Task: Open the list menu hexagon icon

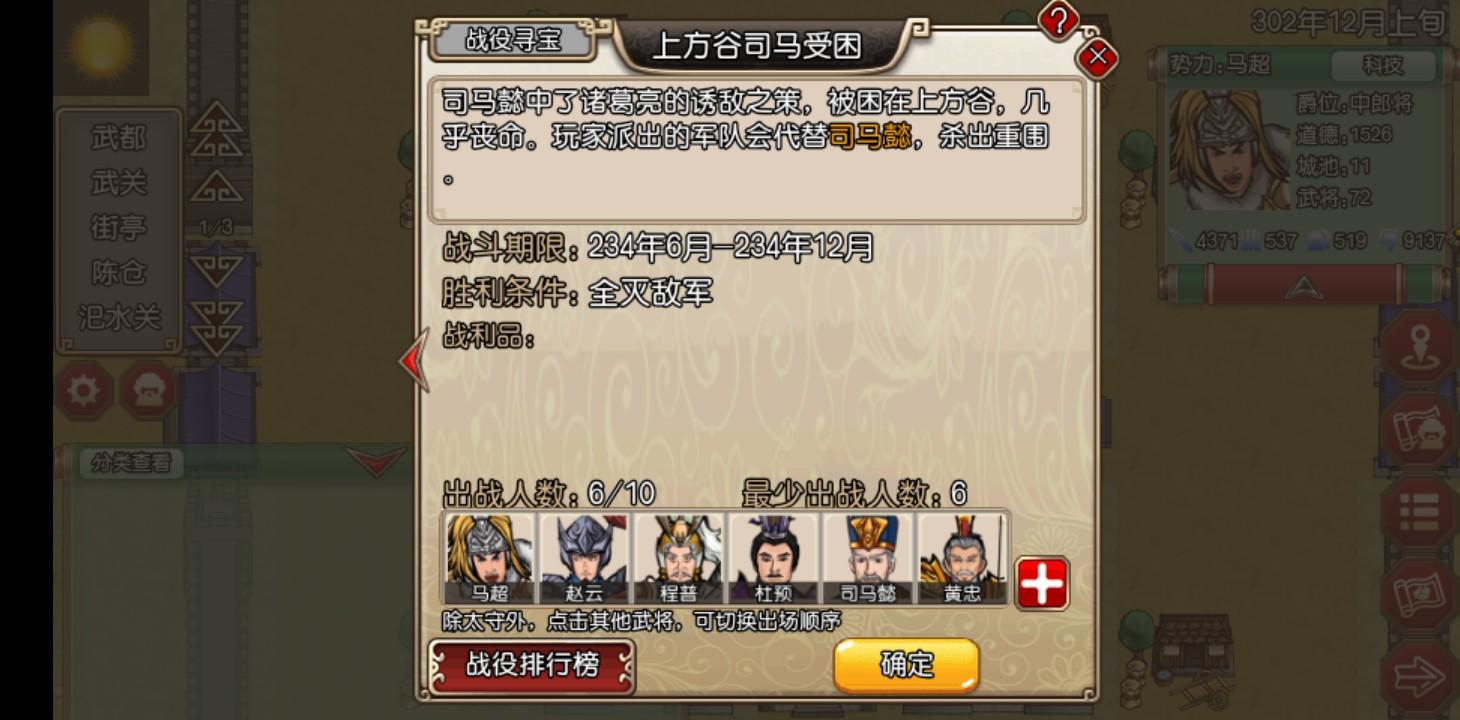Action: click(1419, 511)
